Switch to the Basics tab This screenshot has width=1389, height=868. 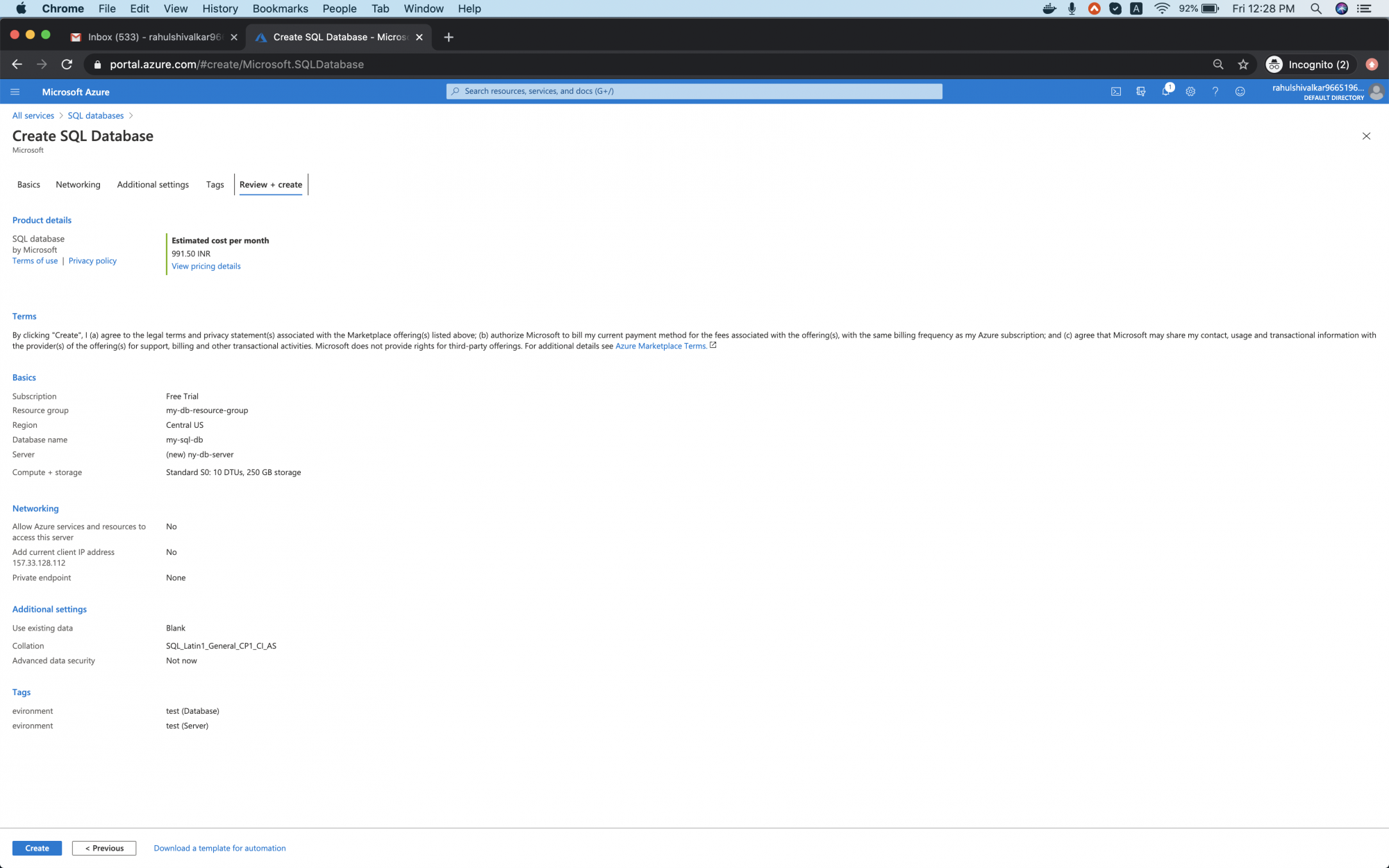click(28, 185)
